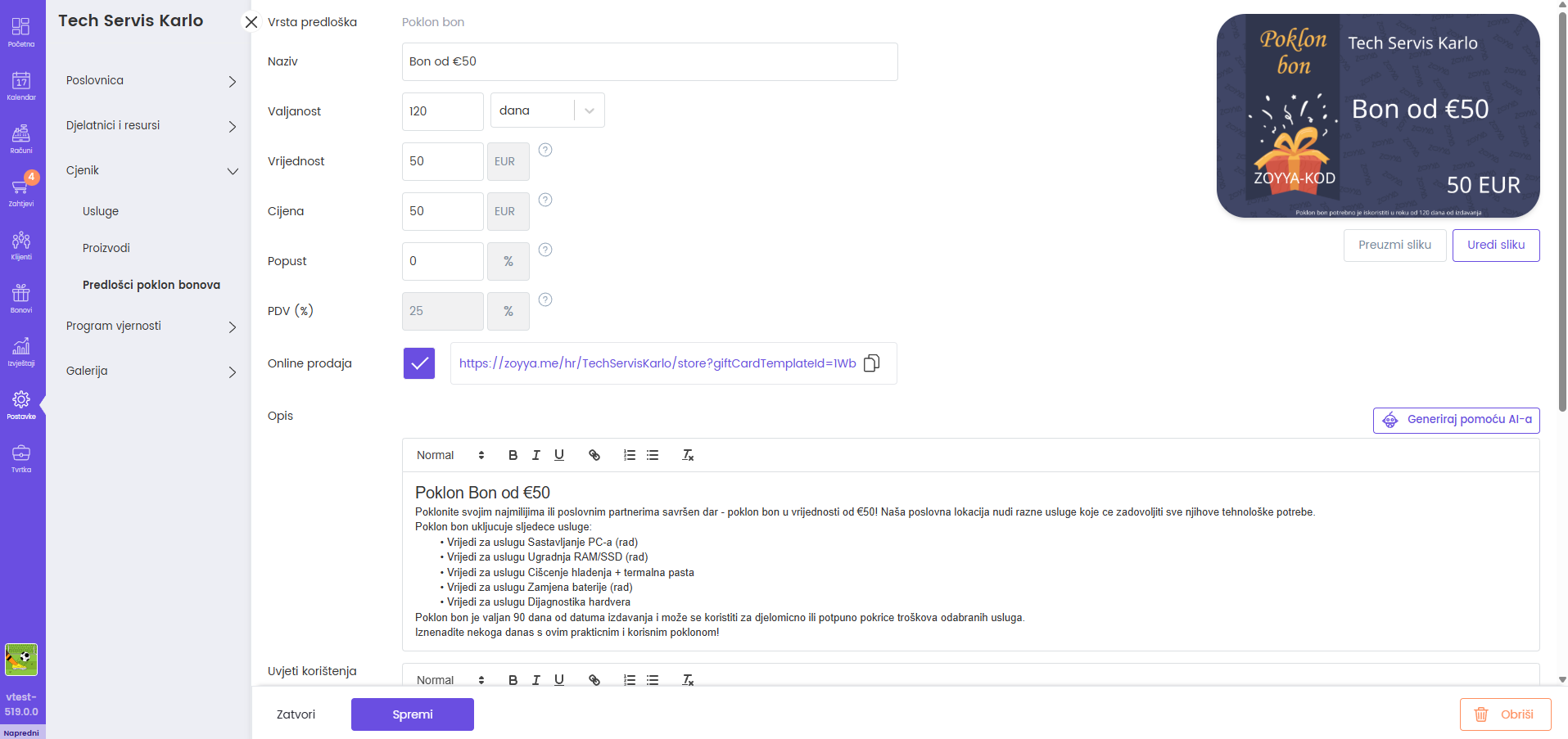Screen dimensions: 1568x739
Task: Copy the online store link icon
Action: [872, 363]
